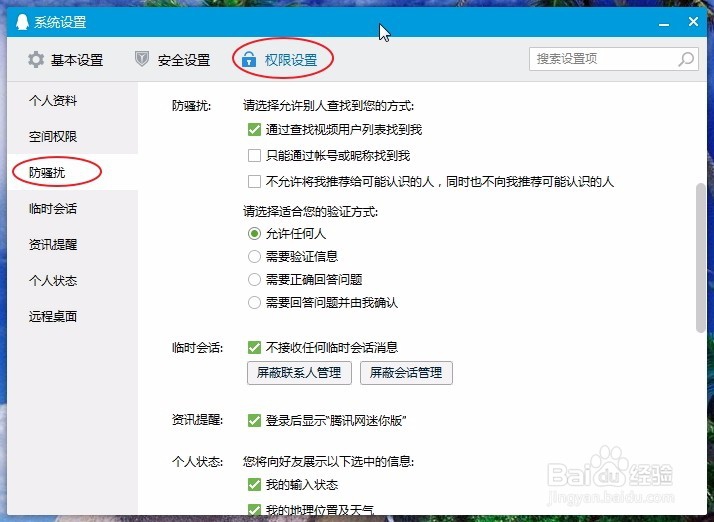Open the 基本设置 tab
Image resolution: width=714 pixels, height=522 pixels.
(66, 60)
